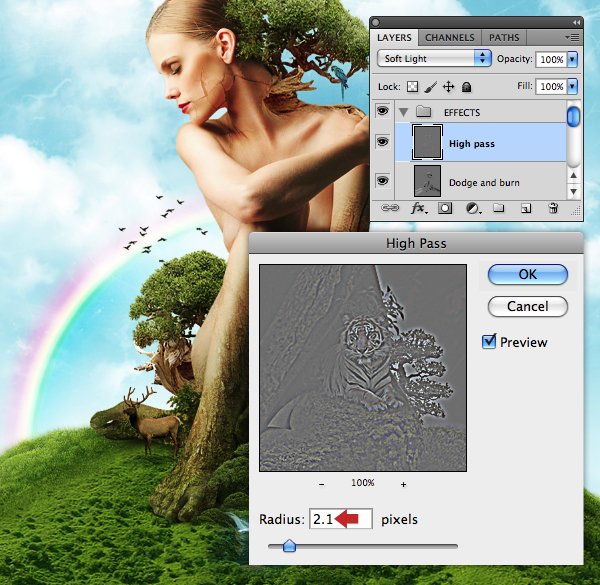Click the layers scroll up arrow
Viewport: 600px width, 585px height.
tap(573, 175)
